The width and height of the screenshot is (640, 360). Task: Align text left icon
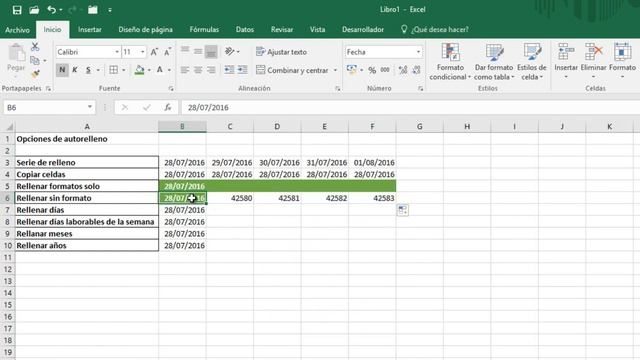[x=185, y=70]
